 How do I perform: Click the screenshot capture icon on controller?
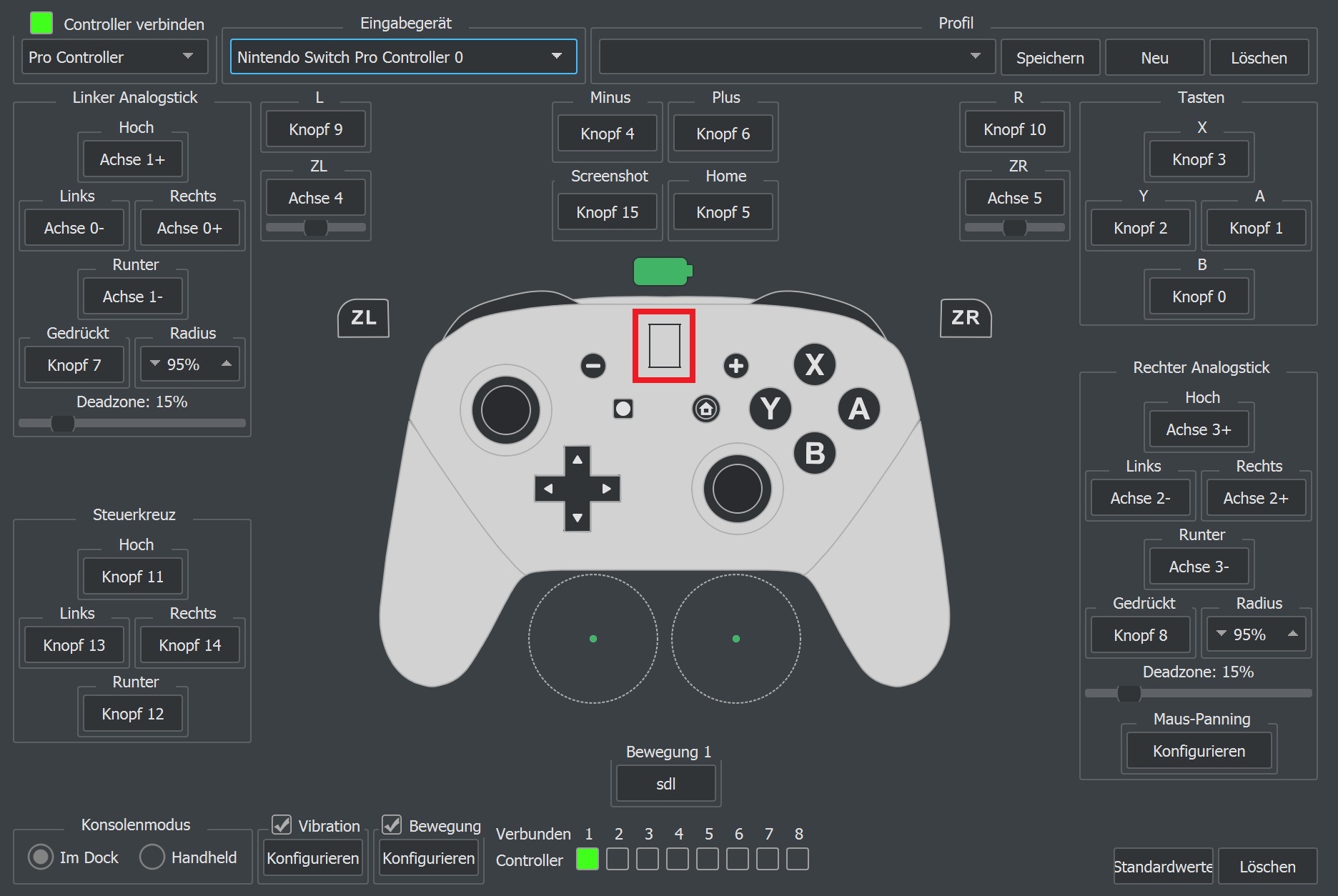click(x=623, y=409)
